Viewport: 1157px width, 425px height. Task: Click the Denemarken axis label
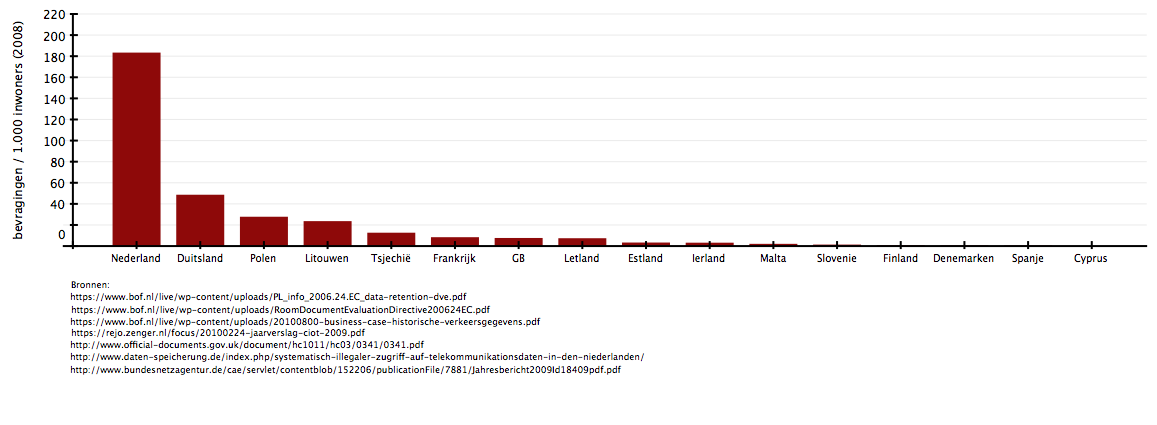pyautogui.click(x=963, y=258)
